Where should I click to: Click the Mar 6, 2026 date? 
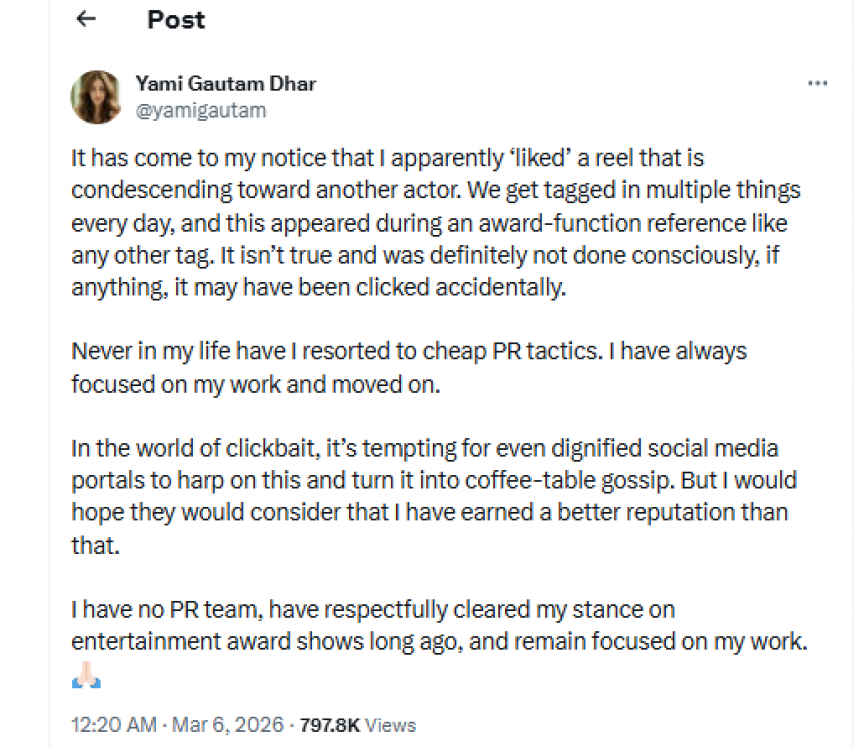click(x=203, y=725)
